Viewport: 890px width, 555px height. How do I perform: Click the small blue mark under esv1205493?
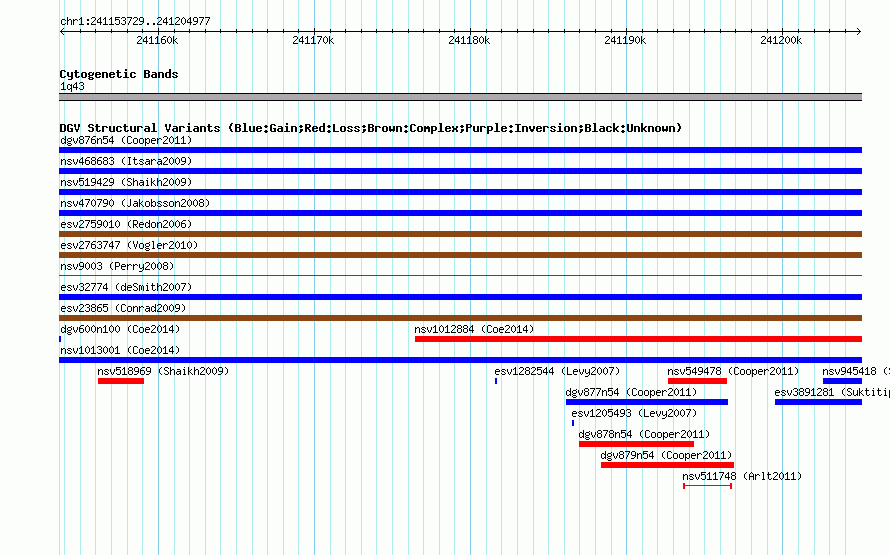click(x=573, y=423)
